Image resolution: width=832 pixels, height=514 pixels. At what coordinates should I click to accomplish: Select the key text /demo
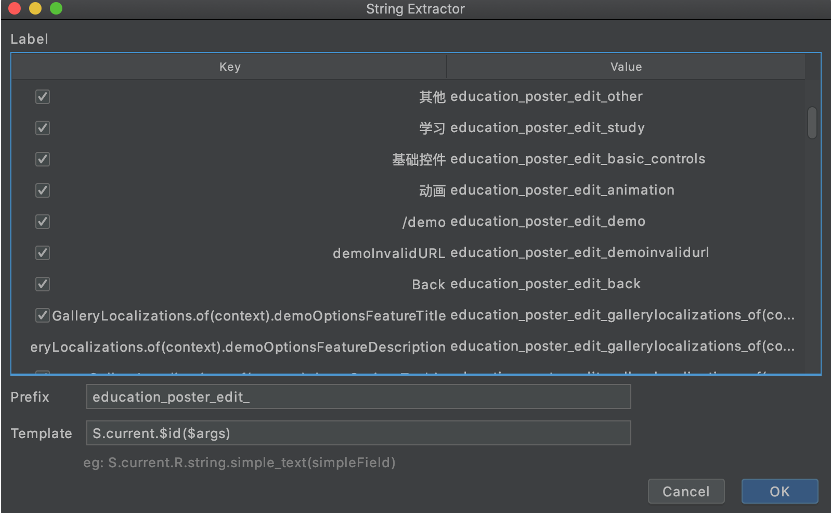424,222
